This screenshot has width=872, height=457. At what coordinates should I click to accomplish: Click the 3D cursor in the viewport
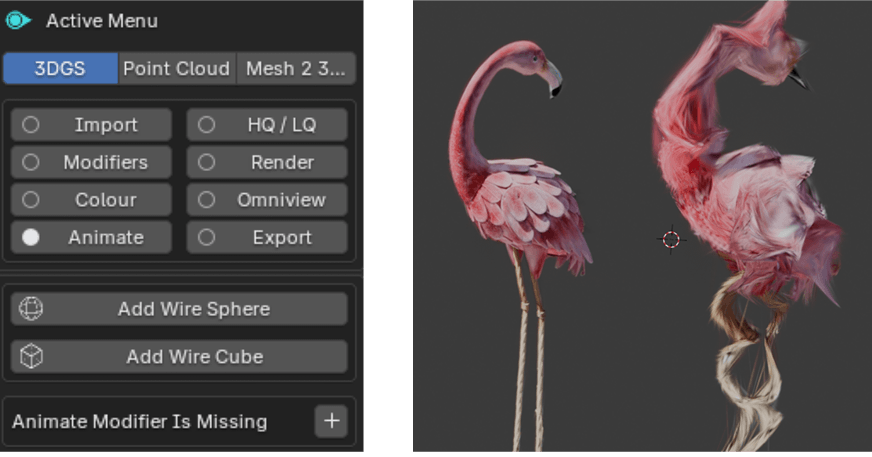pyautogui.click(x=671, y=239)
